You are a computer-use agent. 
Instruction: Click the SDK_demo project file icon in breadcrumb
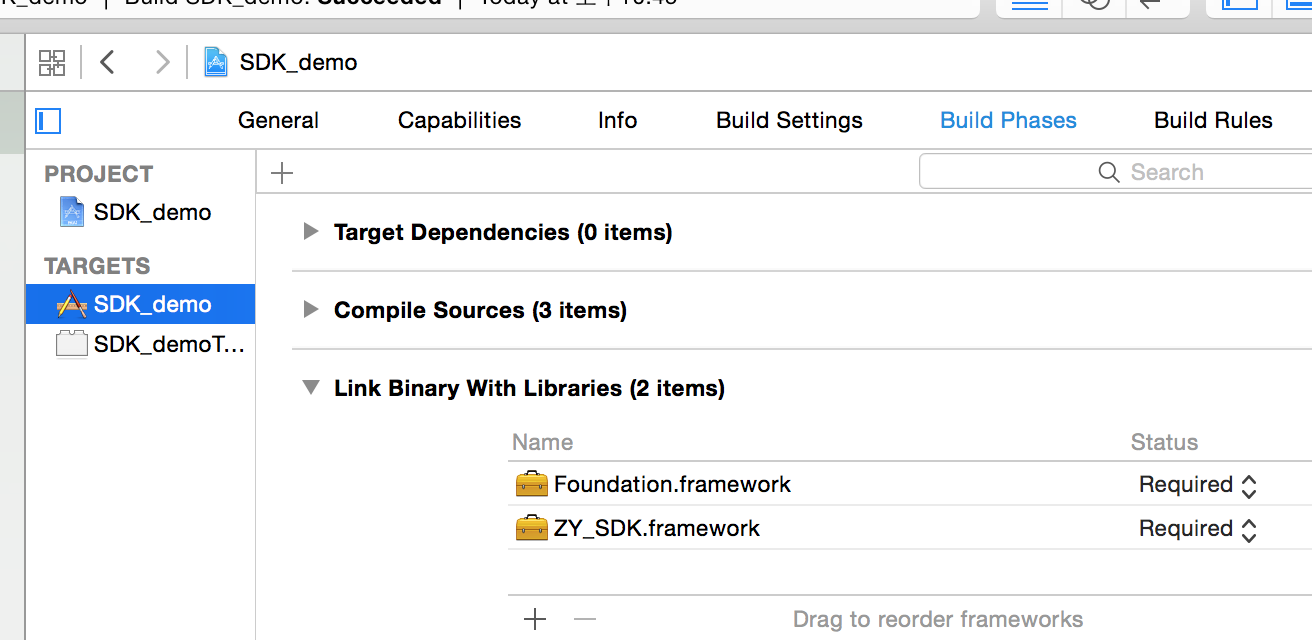216,63
